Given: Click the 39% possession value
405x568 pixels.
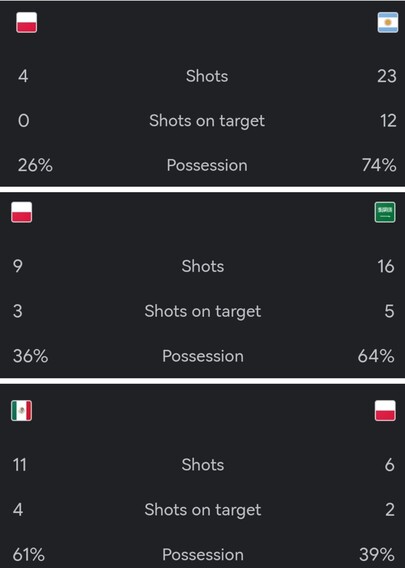Looking at the screenshot, I should (377, 555).
